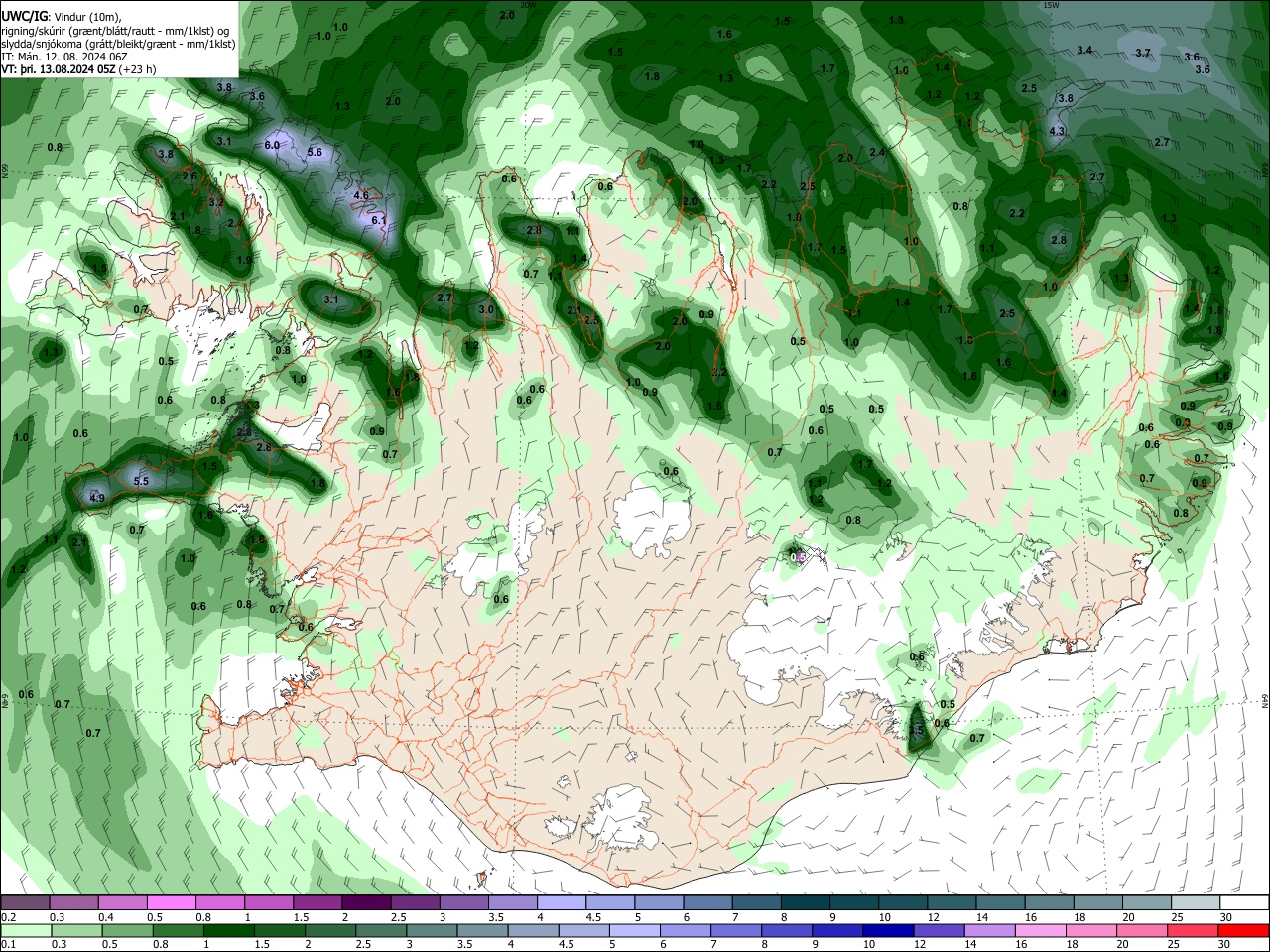Viewport: 1270px width, 952px height.
Task: Click the 6.0 precipitation value on the map
Action: click(x=272, y=145)
